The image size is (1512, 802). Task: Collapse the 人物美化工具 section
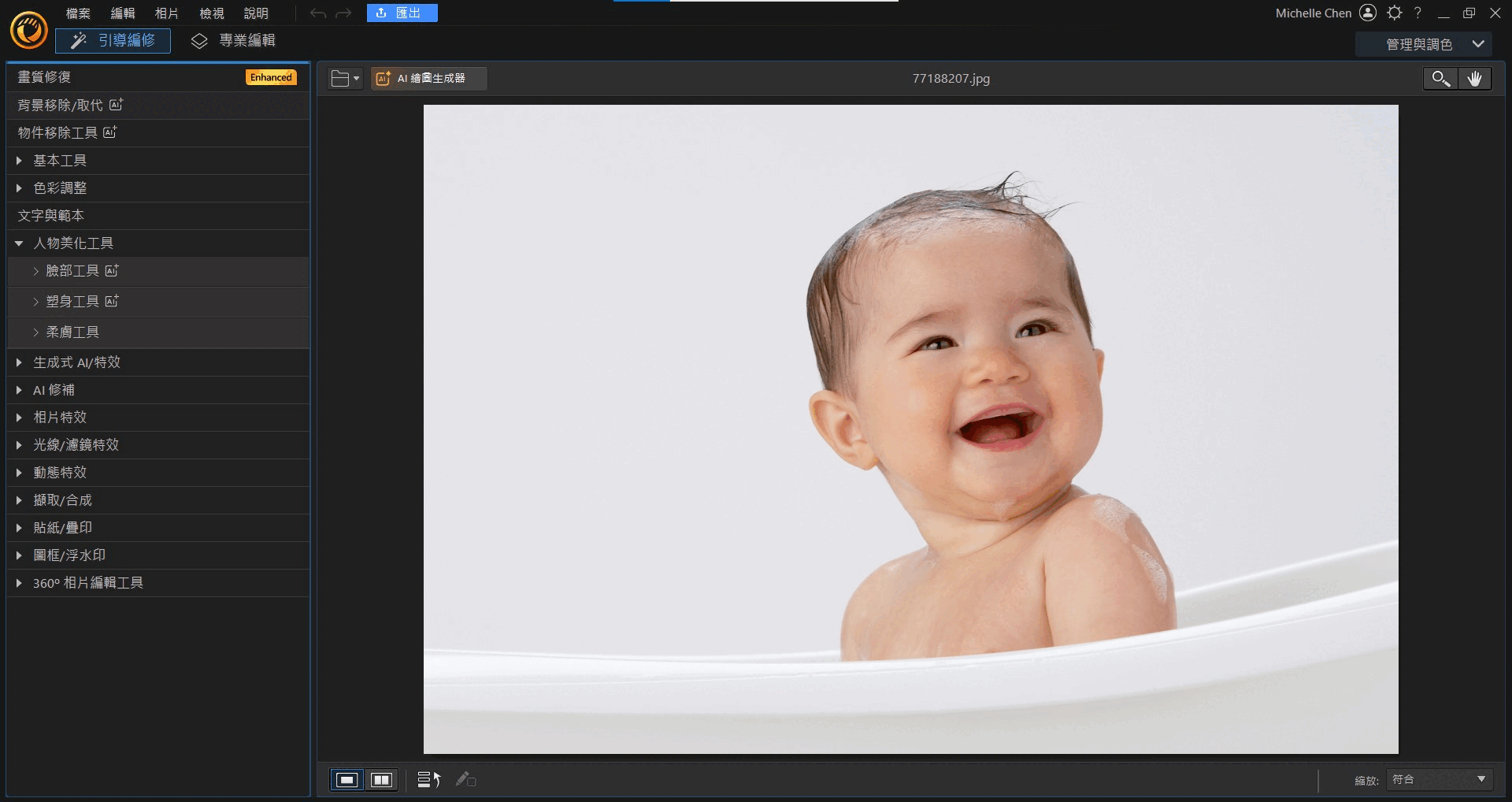[x=19, y=243]
